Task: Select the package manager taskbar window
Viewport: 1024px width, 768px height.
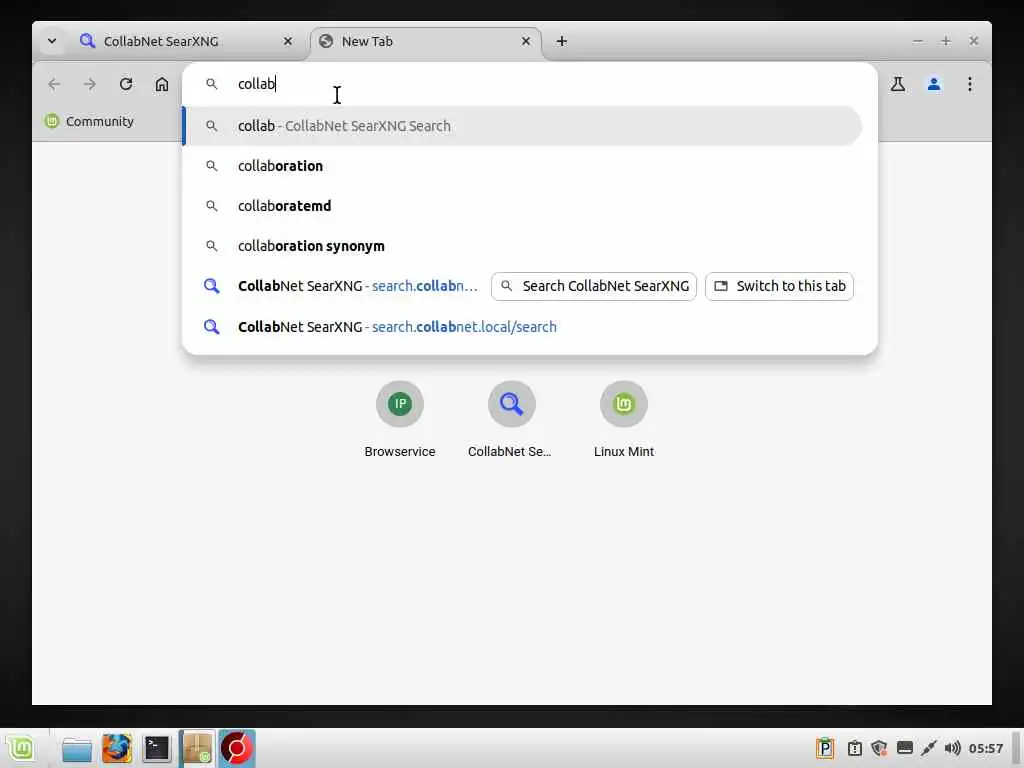Action: tap(197, 748)
